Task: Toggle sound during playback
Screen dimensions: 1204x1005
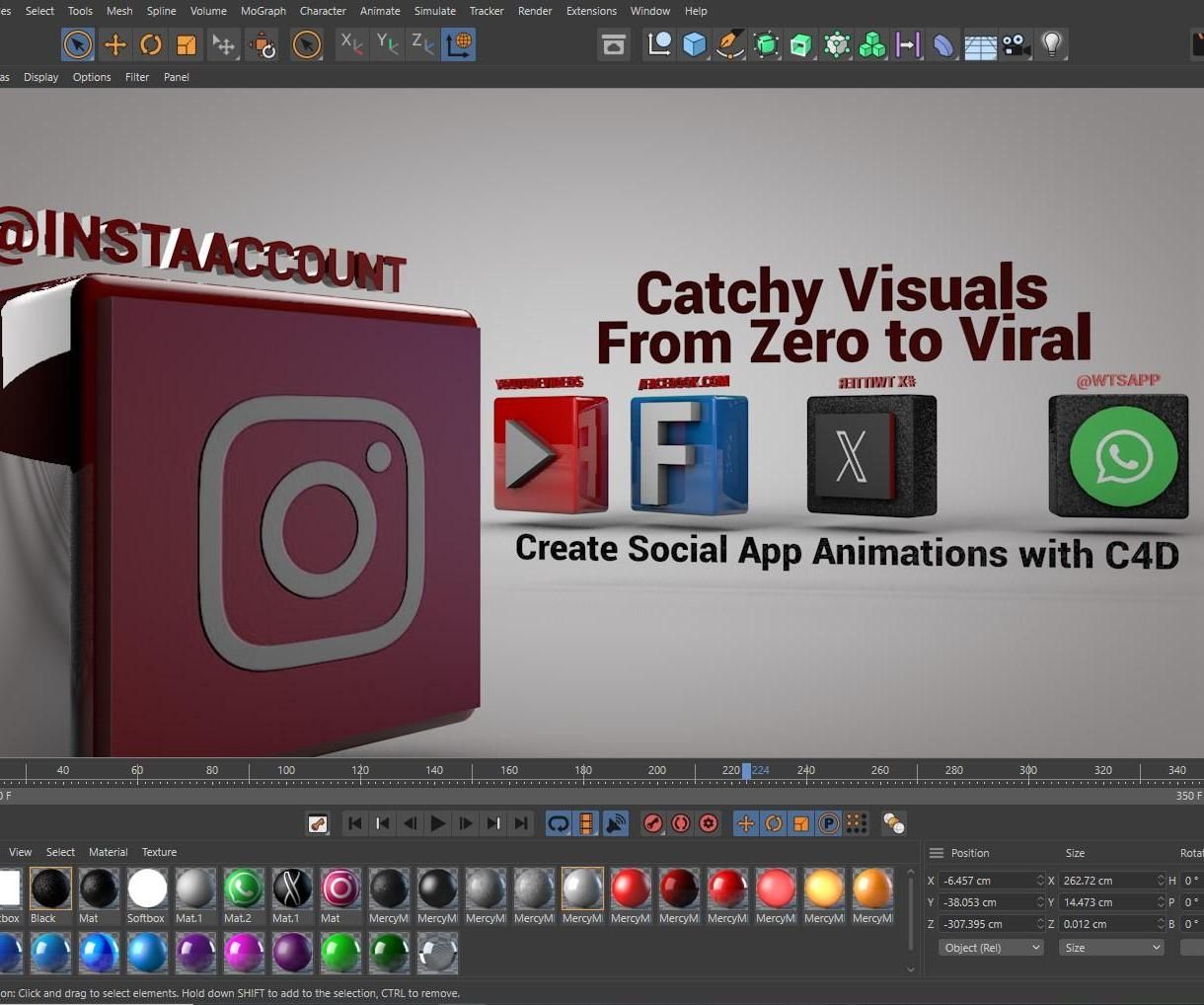Action: [x=615, y=823]
